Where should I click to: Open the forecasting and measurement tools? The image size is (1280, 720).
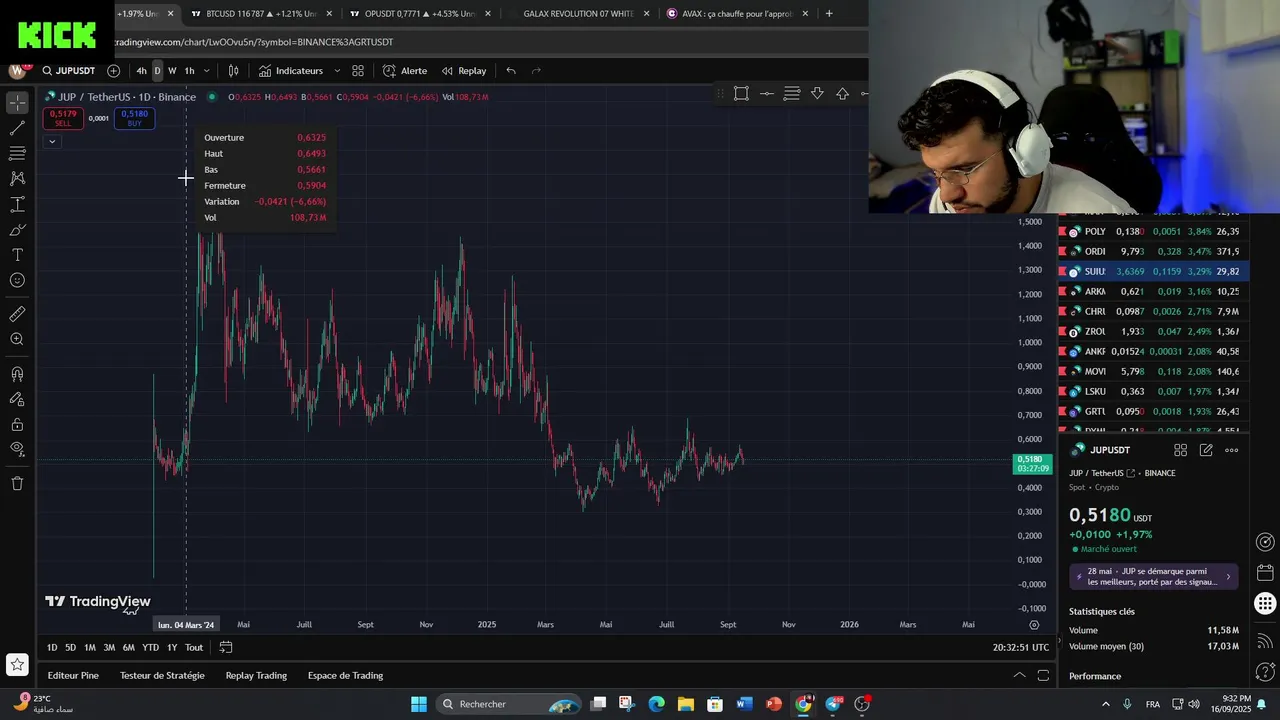pyautogui.click(x=17, y=204)
